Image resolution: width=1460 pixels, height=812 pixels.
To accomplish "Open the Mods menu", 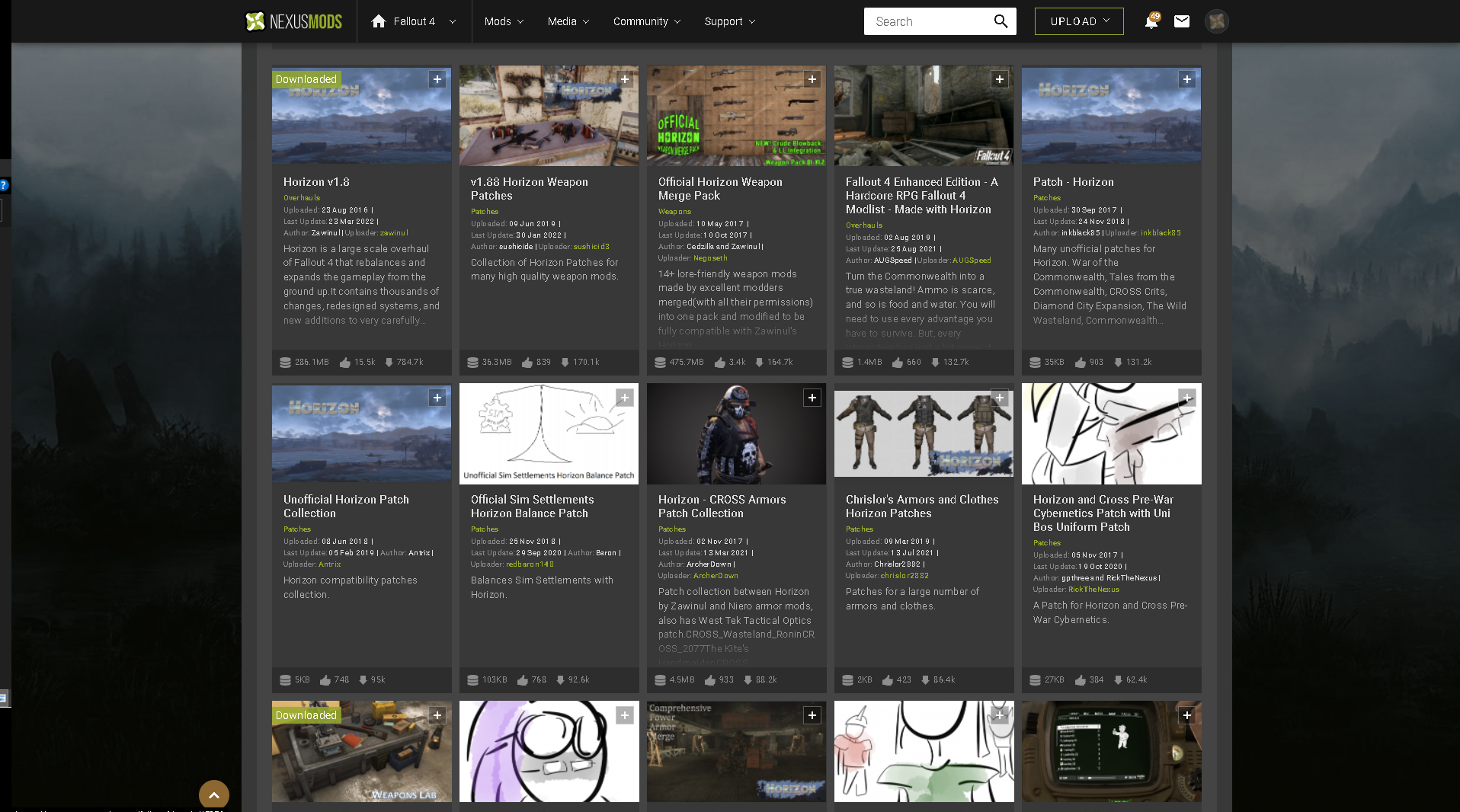I will [x=504, y=21].
